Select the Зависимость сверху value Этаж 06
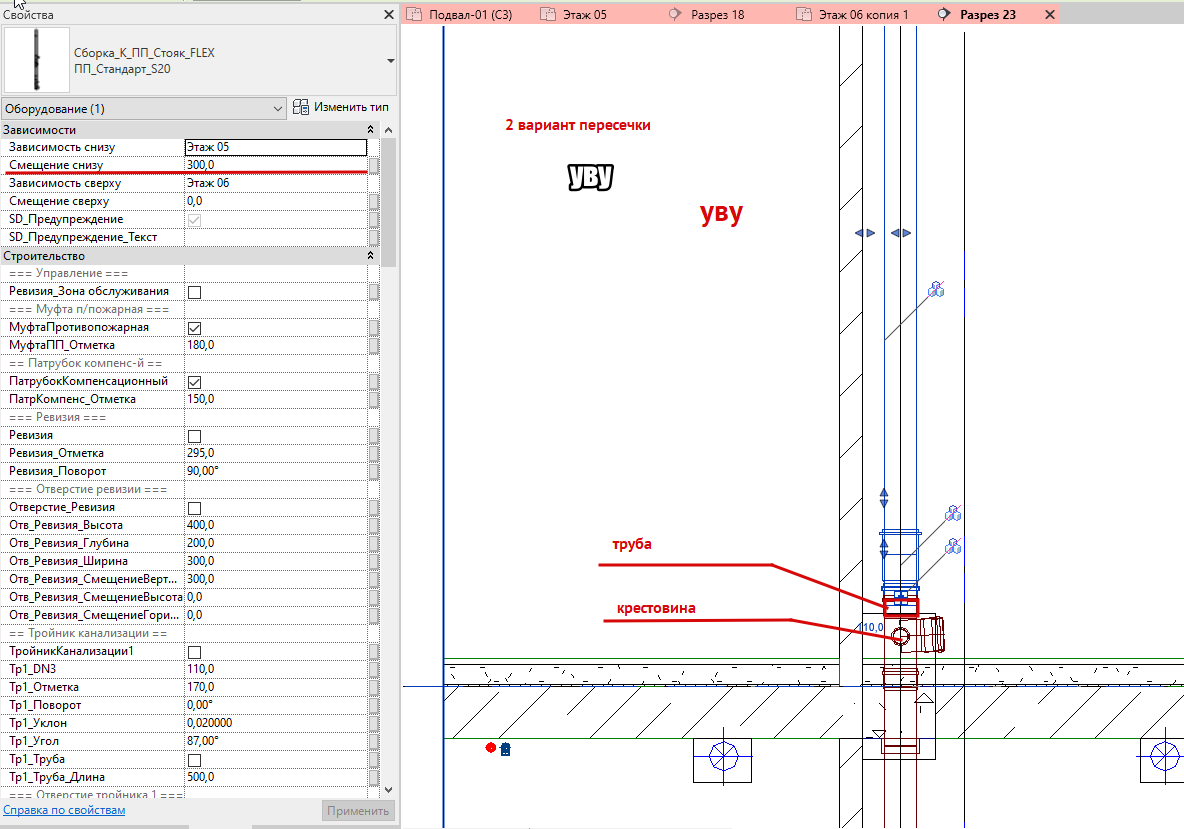 coord(276,183)
